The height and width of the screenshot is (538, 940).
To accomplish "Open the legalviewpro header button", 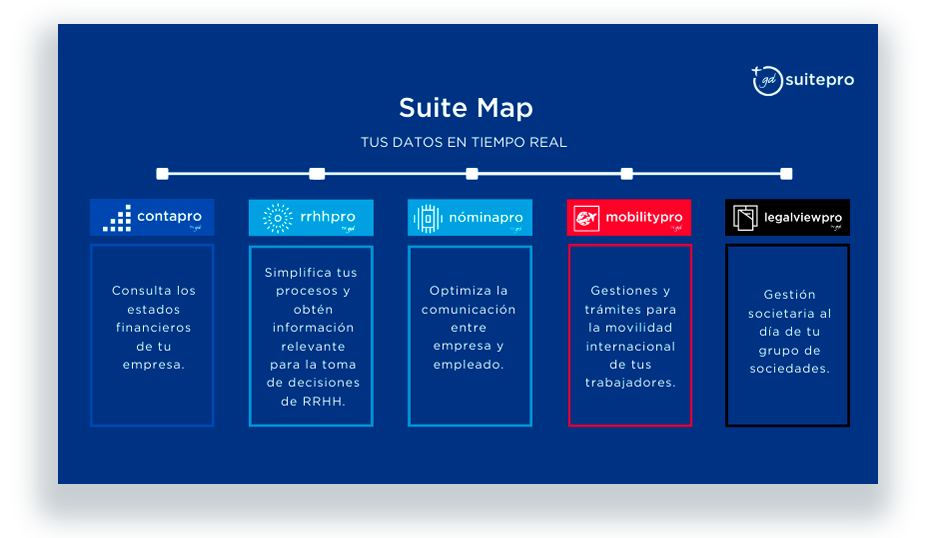I will [x=788, y=218].
